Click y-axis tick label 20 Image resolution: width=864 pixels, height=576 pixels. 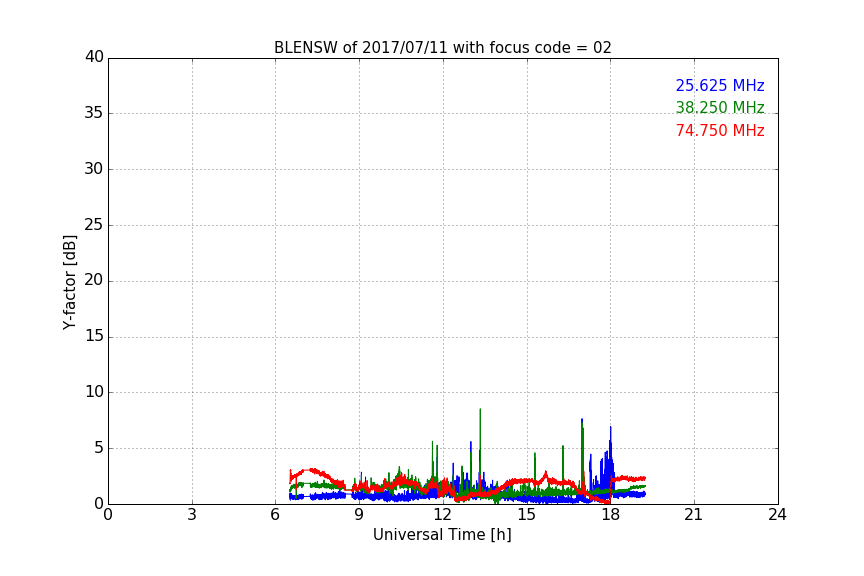click(x=94, y=280)
